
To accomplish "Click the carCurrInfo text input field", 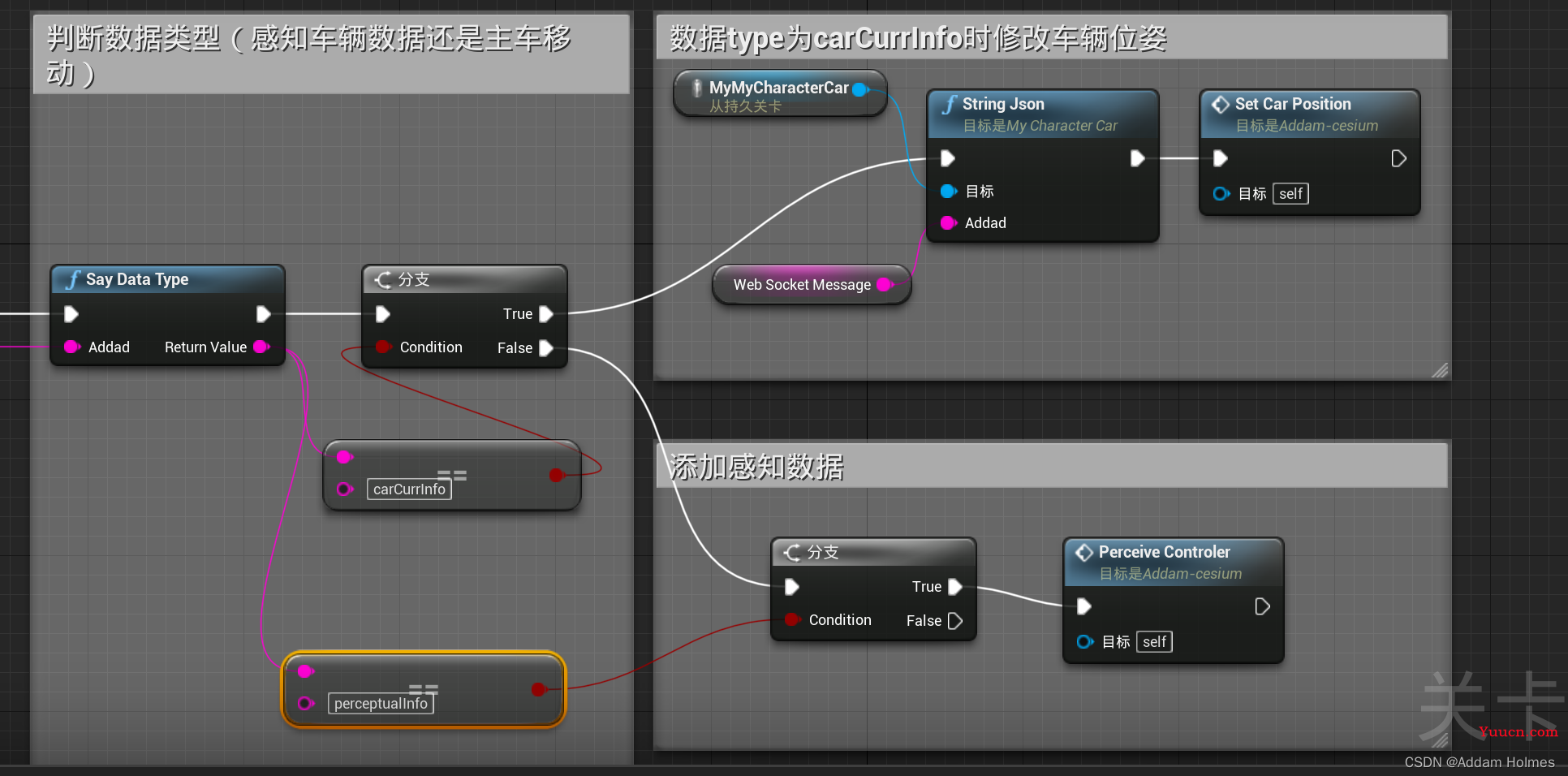I will point(409,489).
